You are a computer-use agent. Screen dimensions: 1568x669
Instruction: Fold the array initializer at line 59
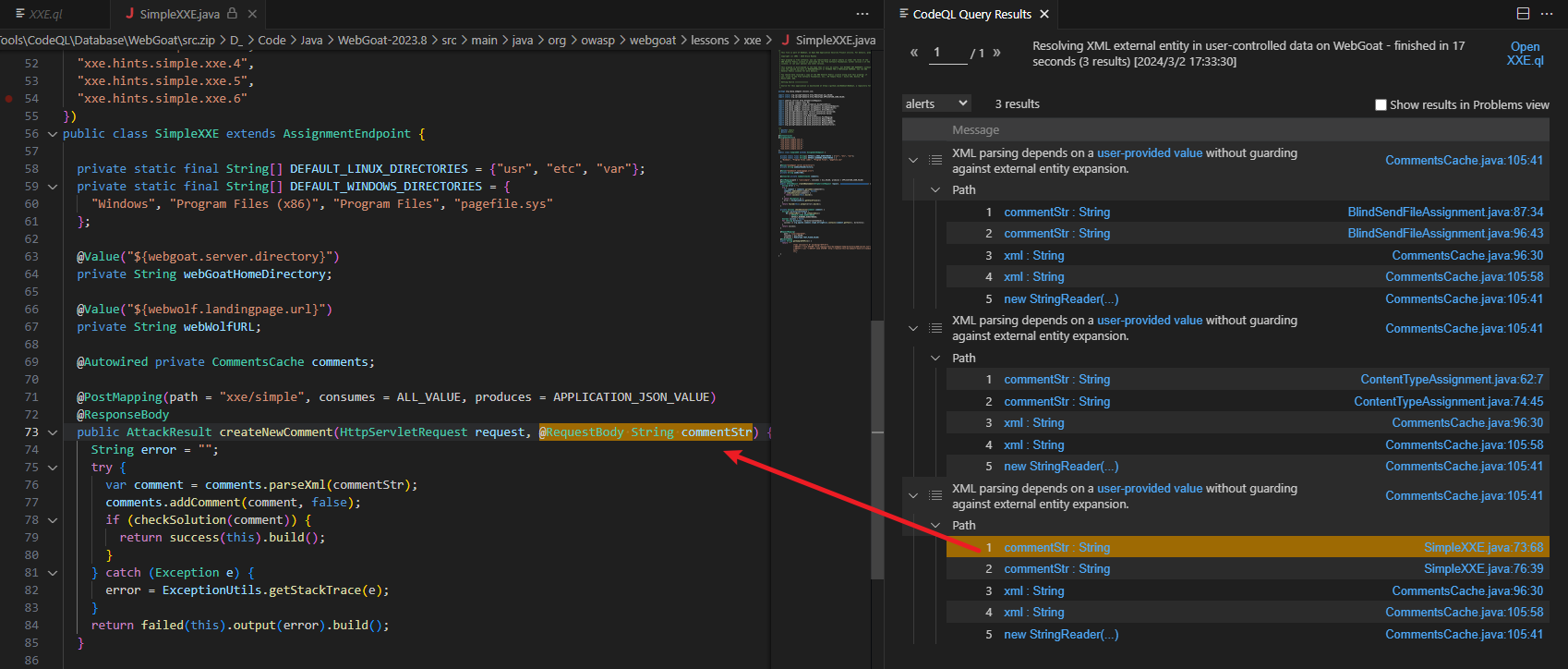click(53, 187)
